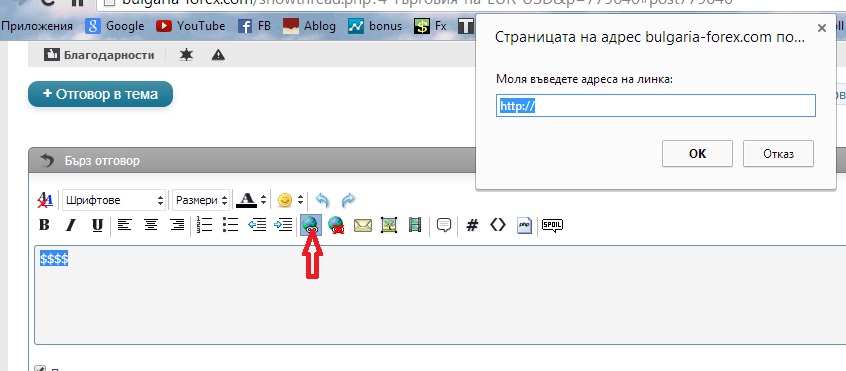Wrap PHP tags icon

point(524,225)
